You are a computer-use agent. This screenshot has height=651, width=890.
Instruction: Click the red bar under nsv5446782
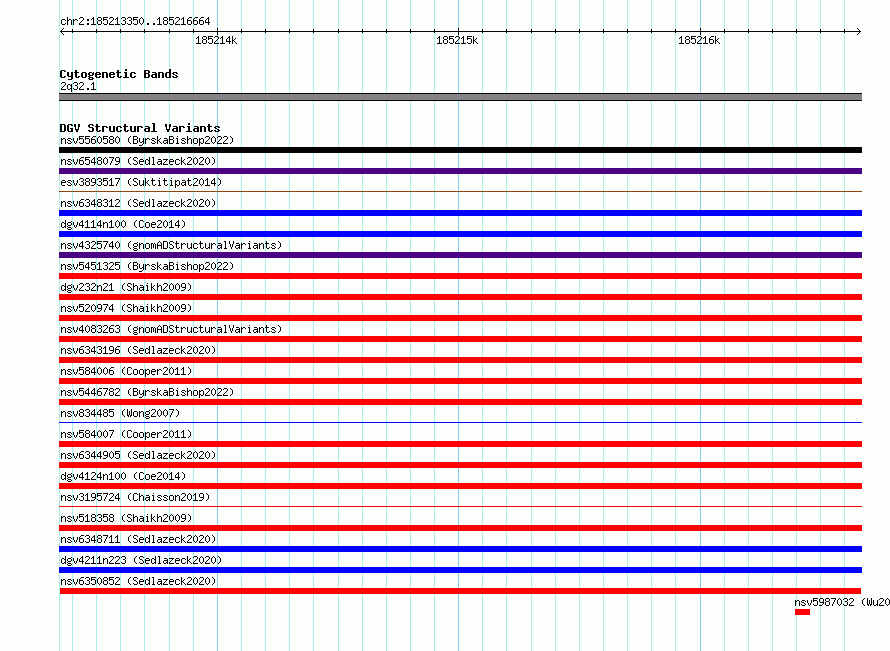tap(460, 402)
